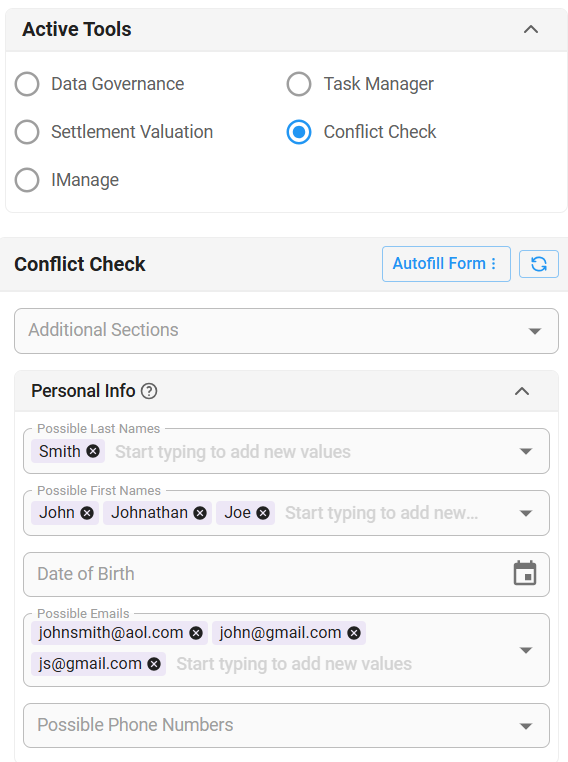The height and width of the screenshot is (762, 568).
Task: Delete the Johnathan name chip
Action: coord(200,513)
